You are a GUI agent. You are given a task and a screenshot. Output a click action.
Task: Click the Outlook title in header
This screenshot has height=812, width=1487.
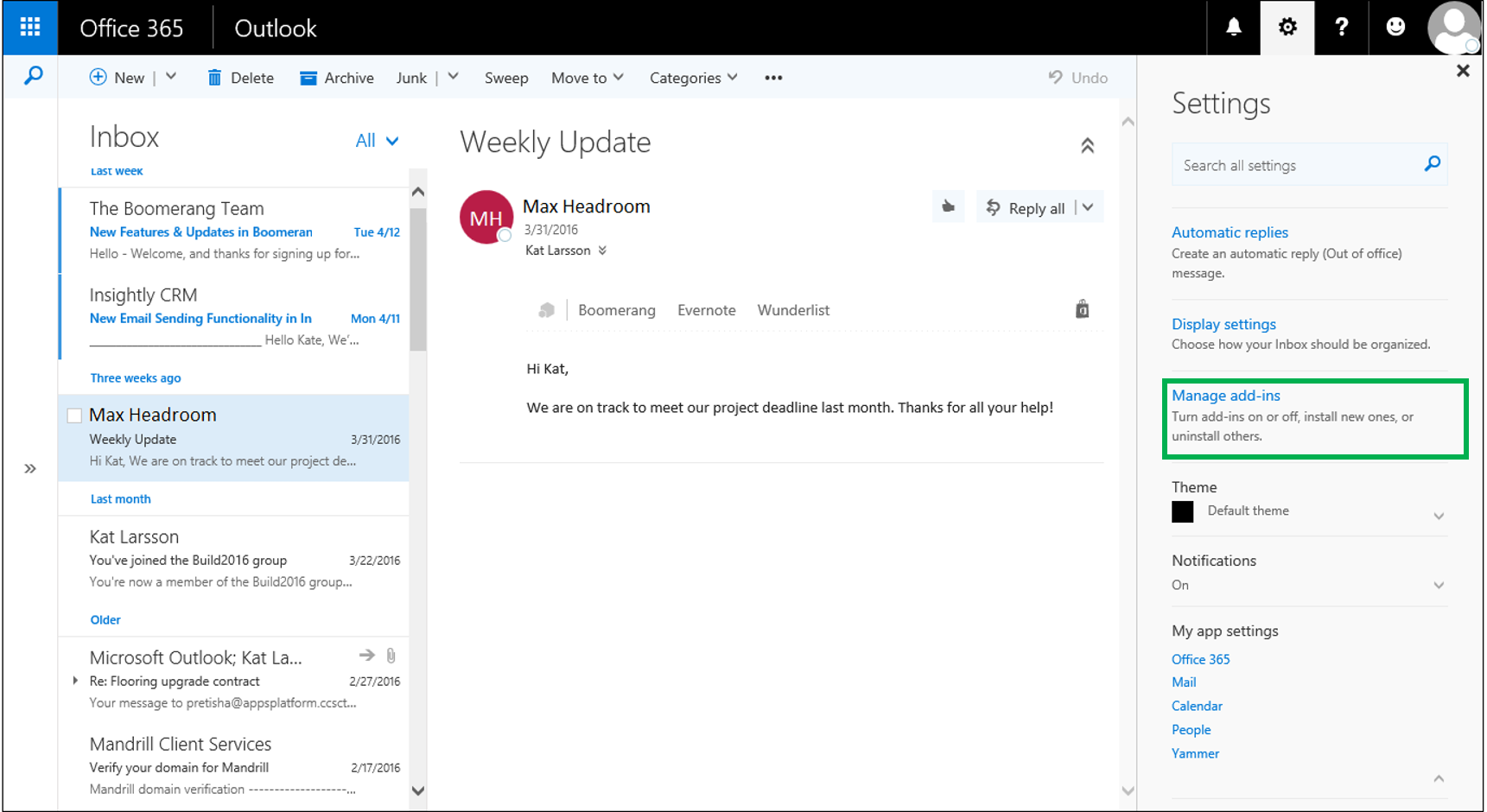(276, 29)
